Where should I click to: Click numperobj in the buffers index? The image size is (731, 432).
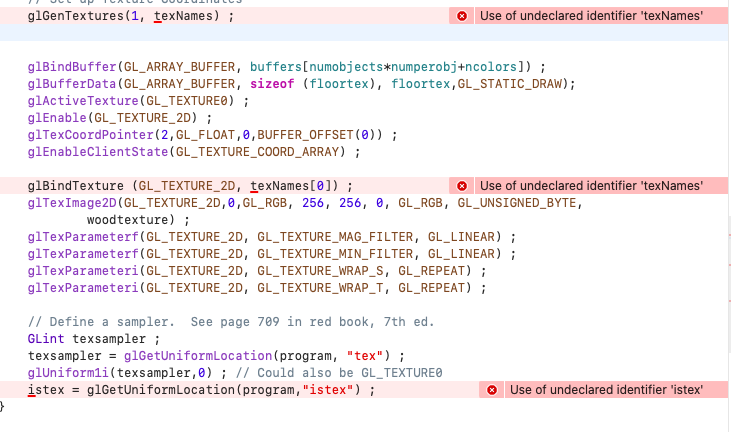point(424,67)
